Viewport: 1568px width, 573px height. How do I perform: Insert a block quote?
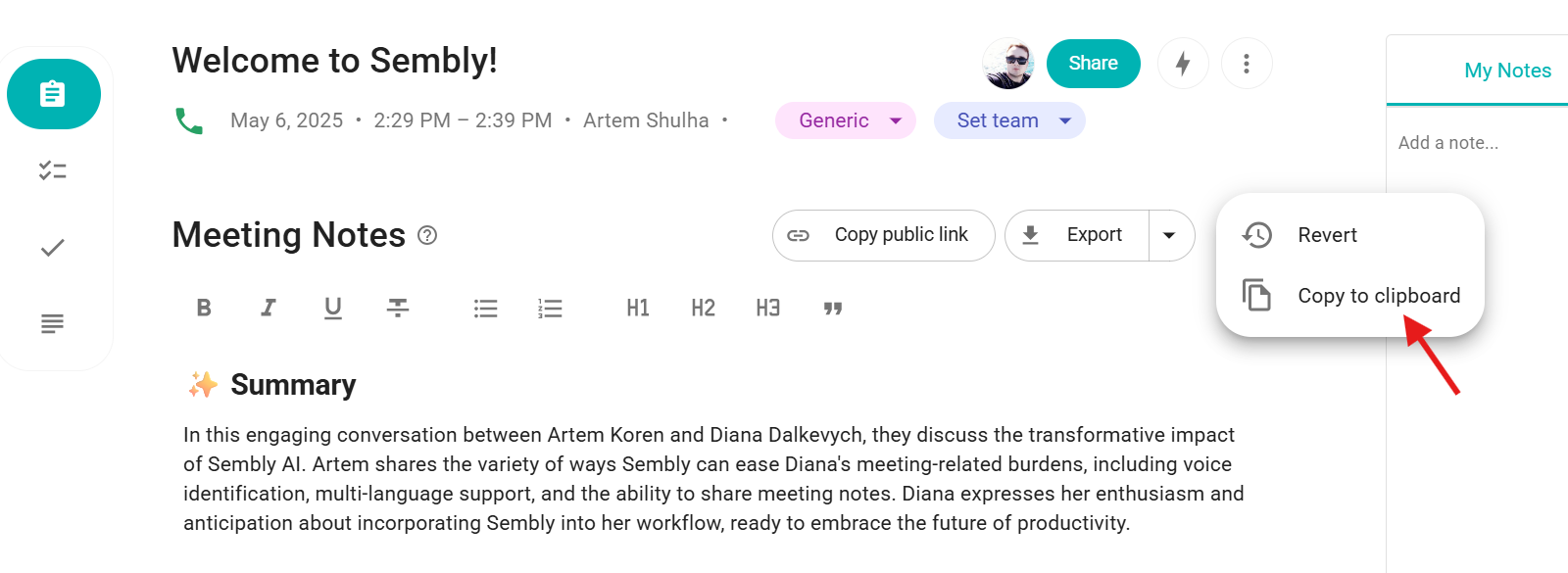point(833,309)
